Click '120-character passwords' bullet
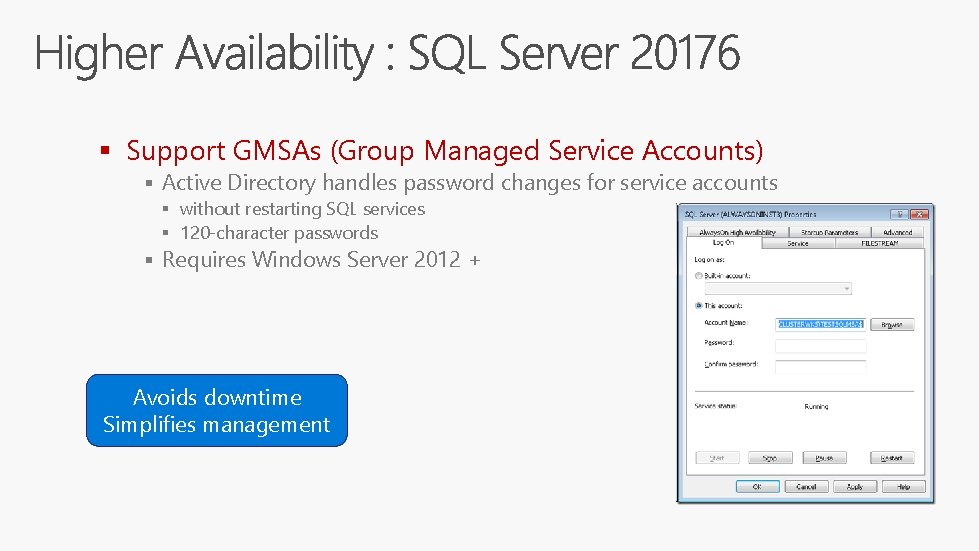This screenshot has height=551, width=979. 279,233
